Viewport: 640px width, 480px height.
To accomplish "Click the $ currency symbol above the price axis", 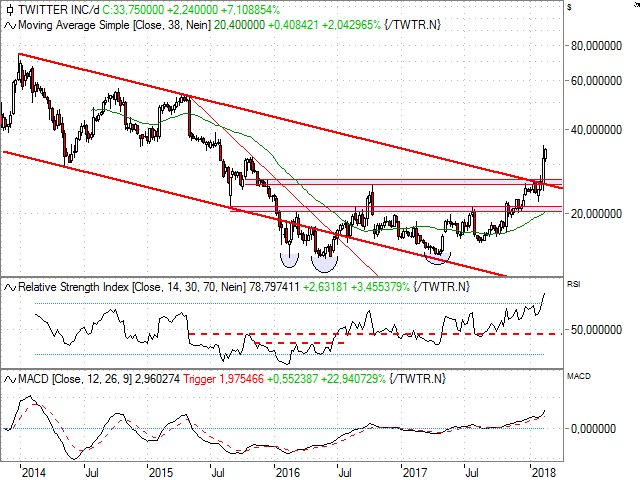I will 569,7.
